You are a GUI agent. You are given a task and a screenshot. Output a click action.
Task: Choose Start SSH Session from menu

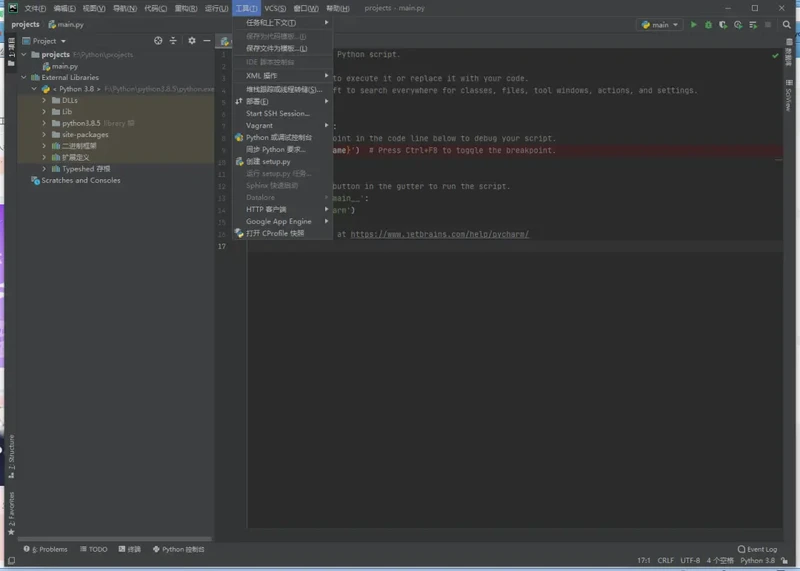click(x=277, y=113)
